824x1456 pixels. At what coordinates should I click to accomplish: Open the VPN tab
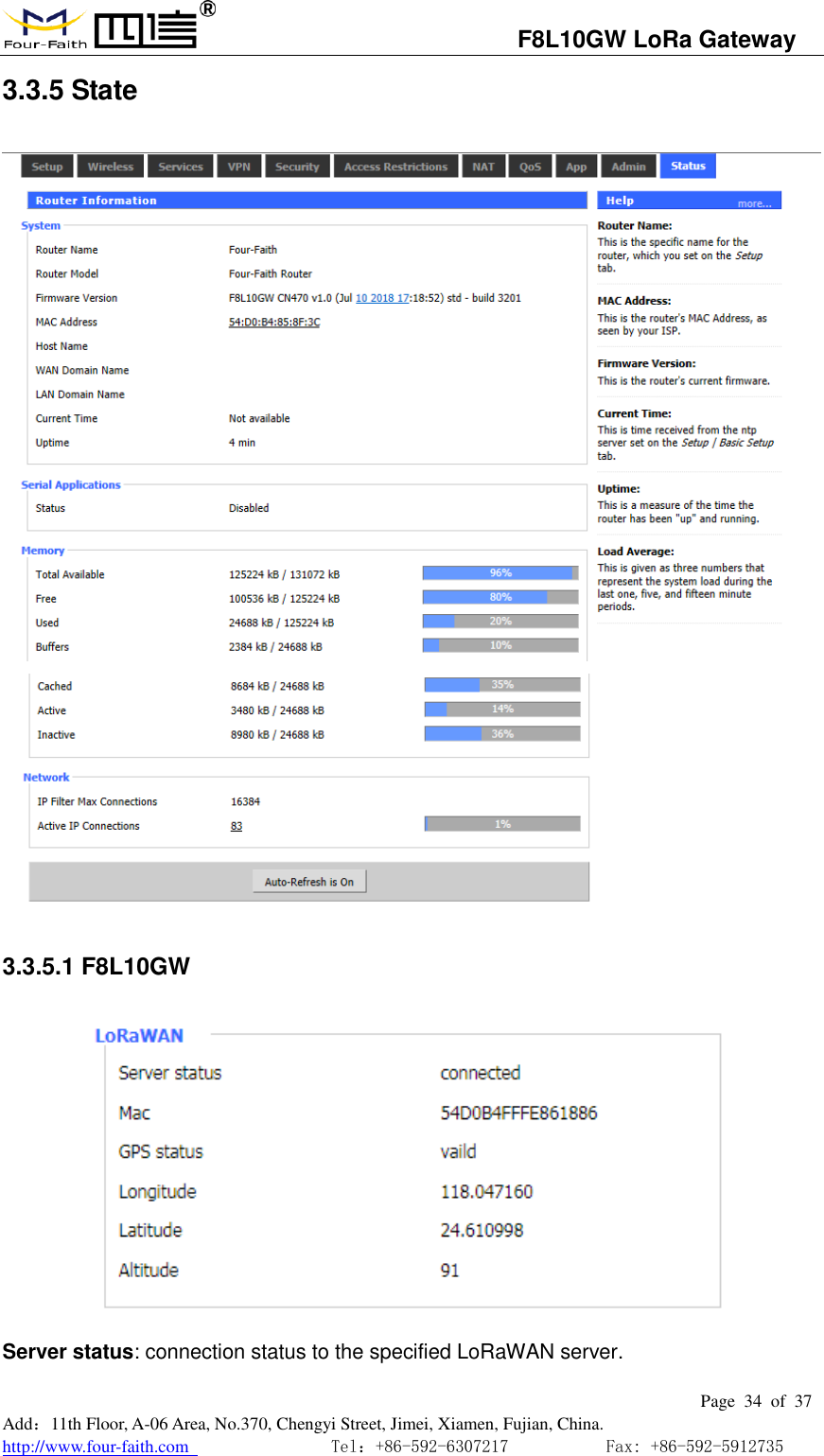point(238,166)
